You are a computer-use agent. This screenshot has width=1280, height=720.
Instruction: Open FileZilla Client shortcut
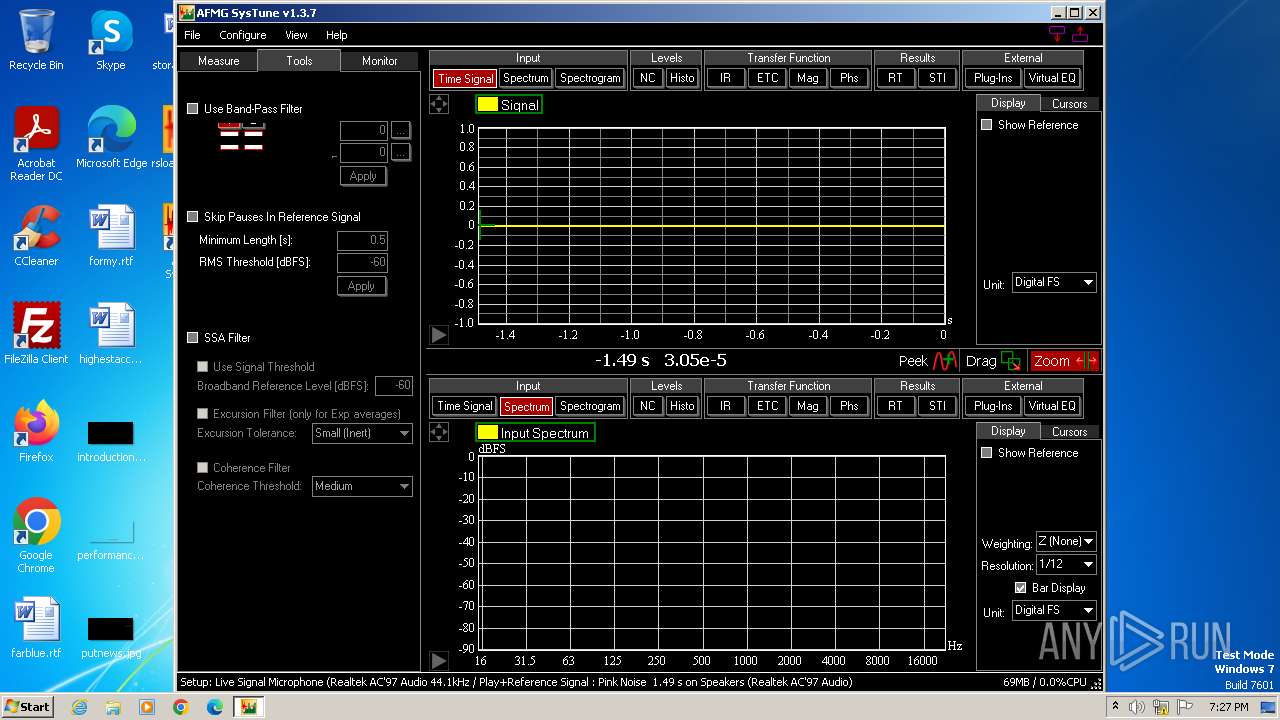pos(36,334)
